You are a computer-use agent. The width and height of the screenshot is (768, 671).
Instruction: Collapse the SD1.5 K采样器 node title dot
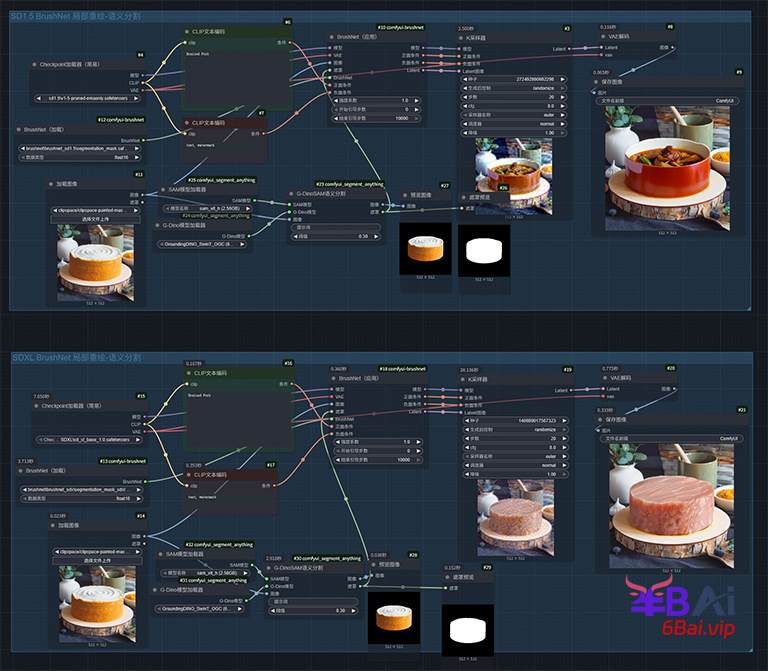coord(461,37)
